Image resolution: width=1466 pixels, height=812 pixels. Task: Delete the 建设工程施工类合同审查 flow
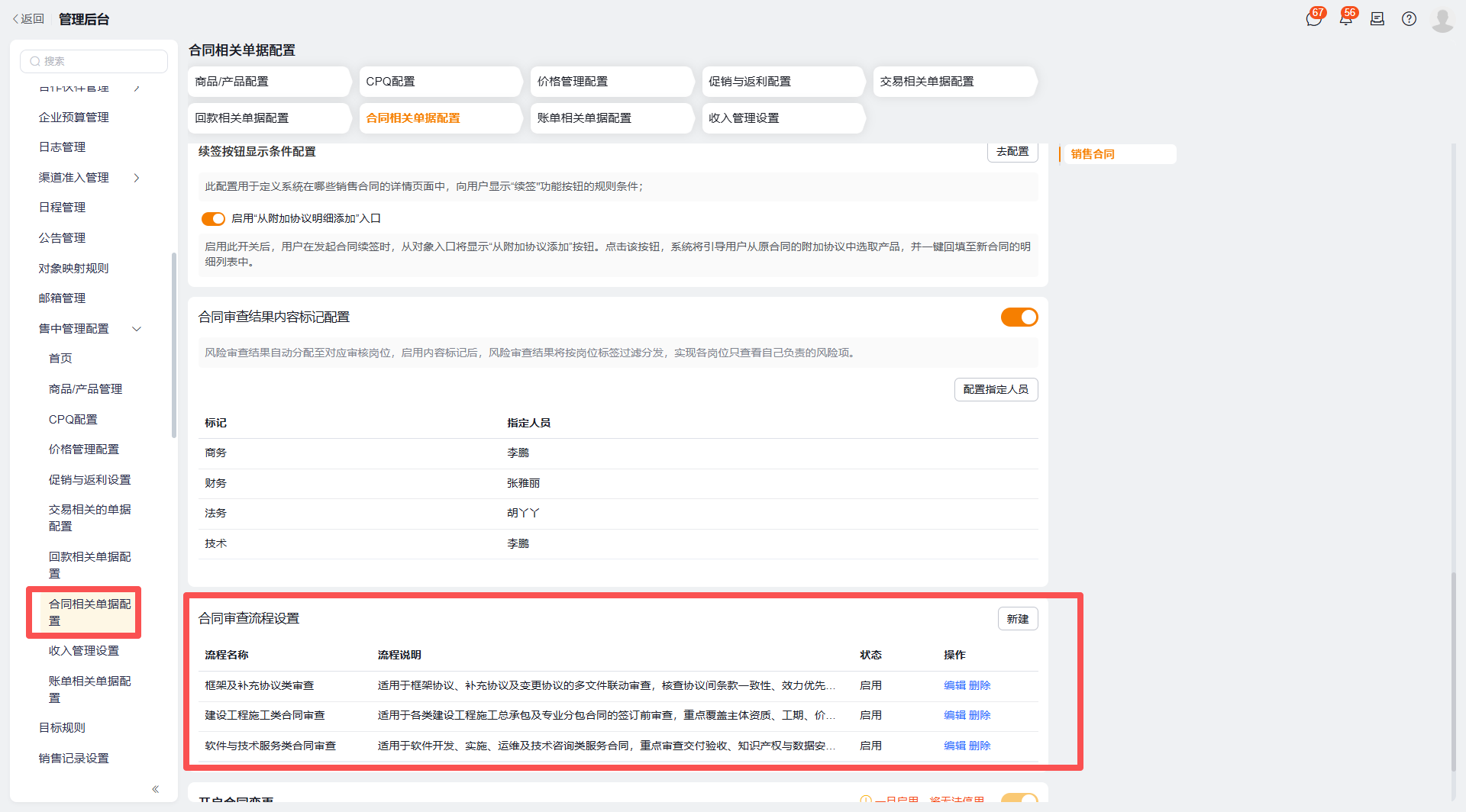click(980, 715)
